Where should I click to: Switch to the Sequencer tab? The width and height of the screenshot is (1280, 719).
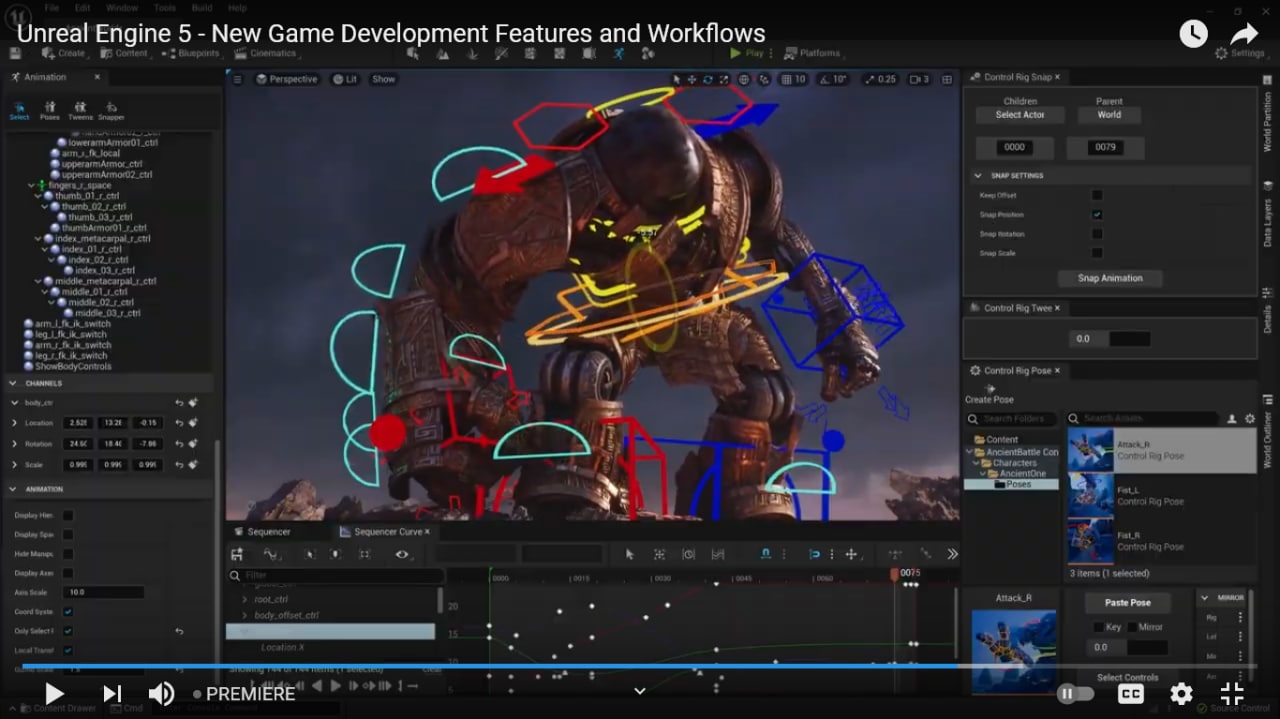point(262,532)
